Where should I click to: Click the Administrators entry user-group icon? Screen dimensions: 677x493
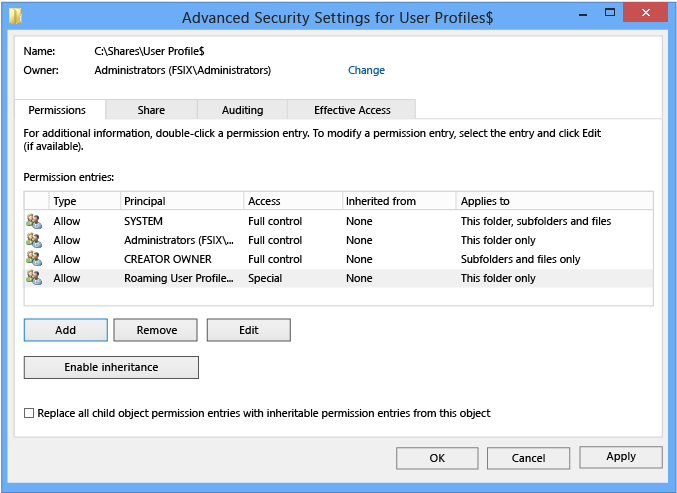tap(34, 240)
